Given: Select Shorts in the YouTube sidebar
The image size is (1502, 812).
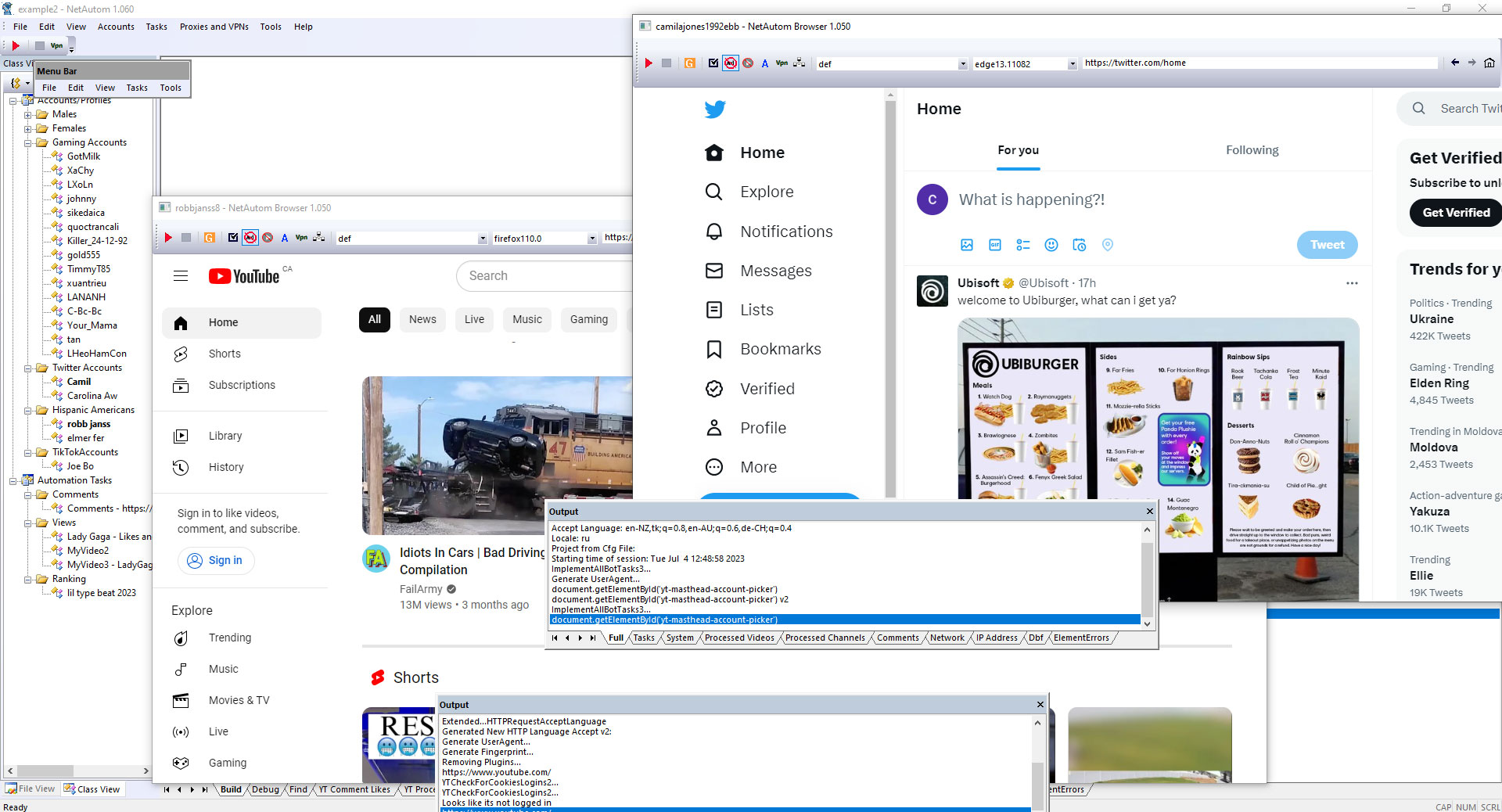Looking at the screenshot, I should click(x=225, y=354).
